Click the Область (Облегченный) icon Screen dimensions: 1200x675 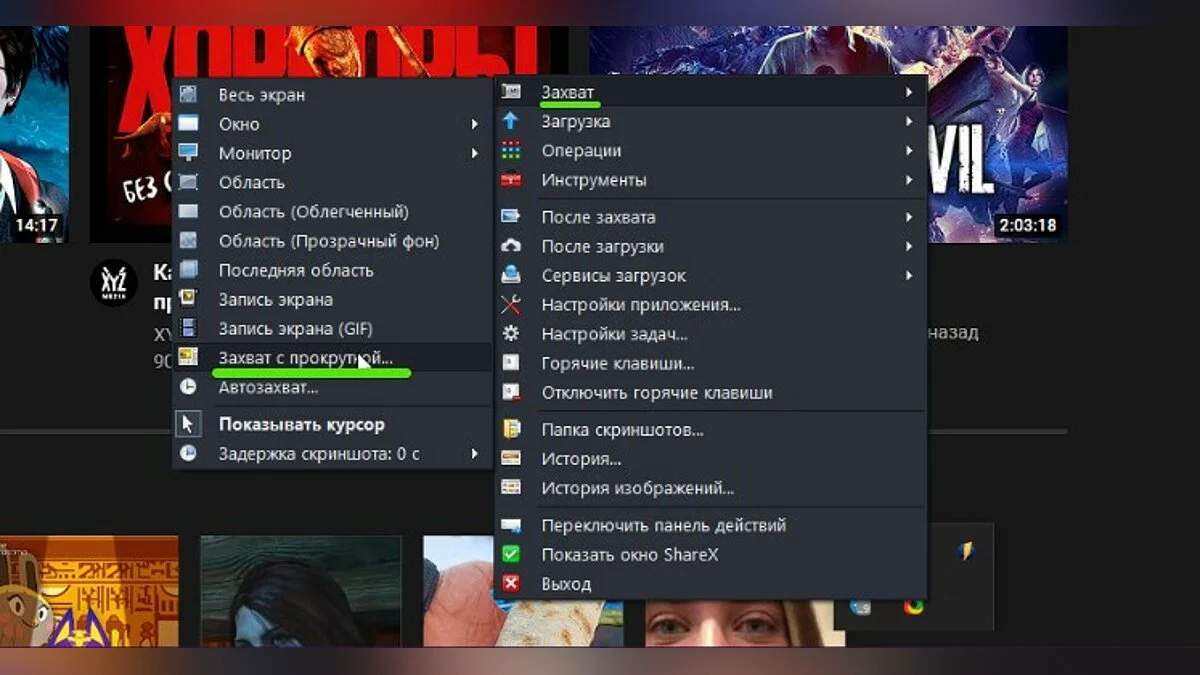[188, 212]
